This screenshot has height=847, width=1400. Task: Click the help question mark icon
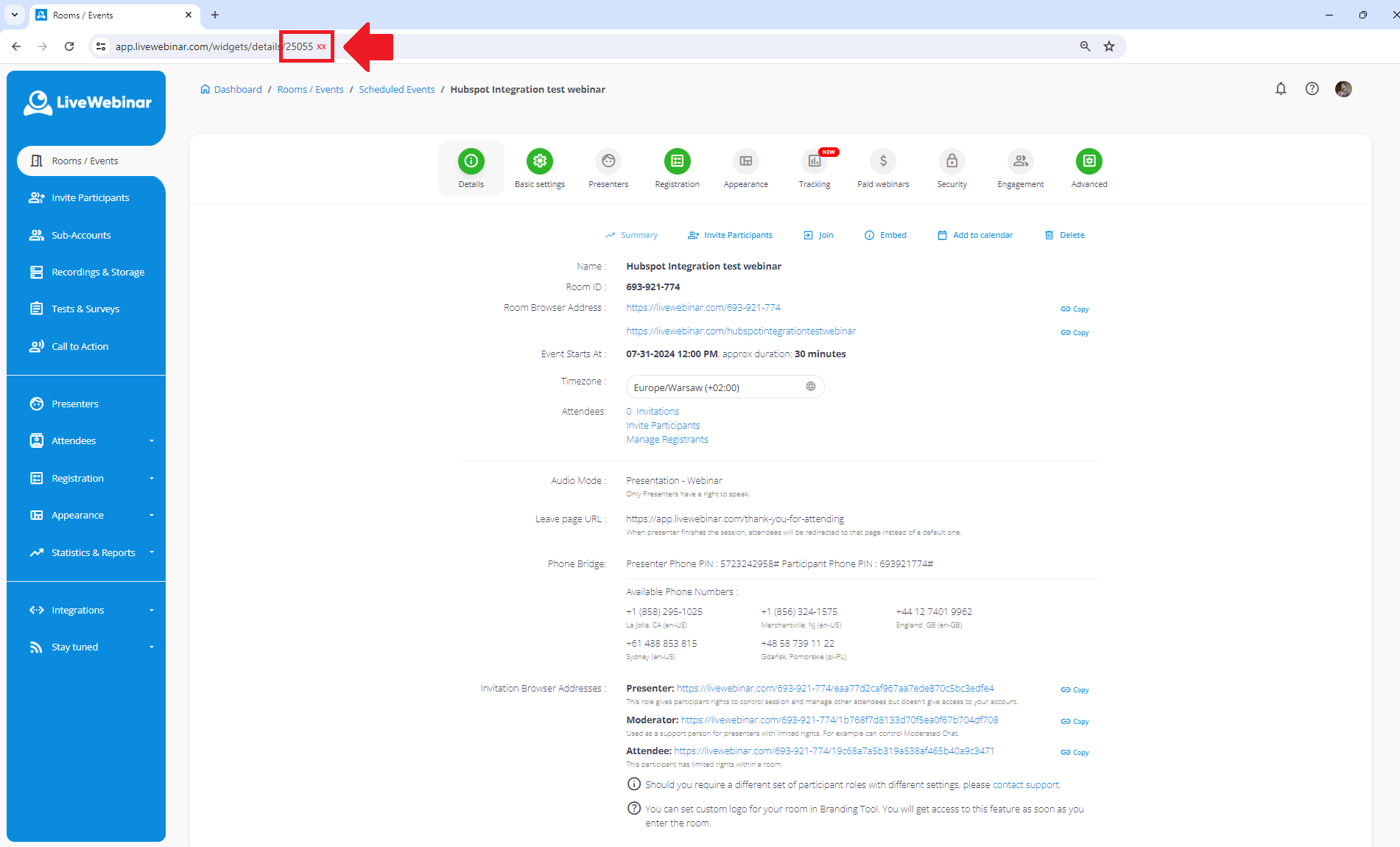1312,88
